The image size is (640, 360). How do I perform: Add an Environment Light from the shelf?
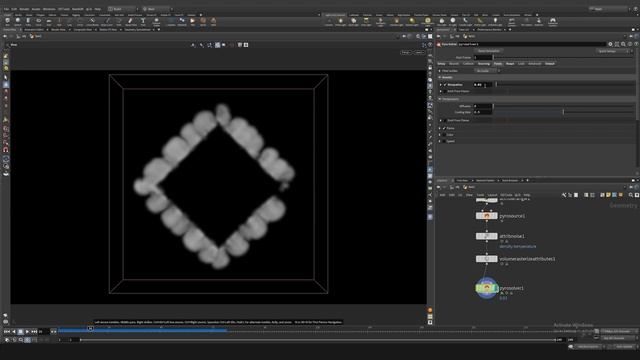click(427, 21)
